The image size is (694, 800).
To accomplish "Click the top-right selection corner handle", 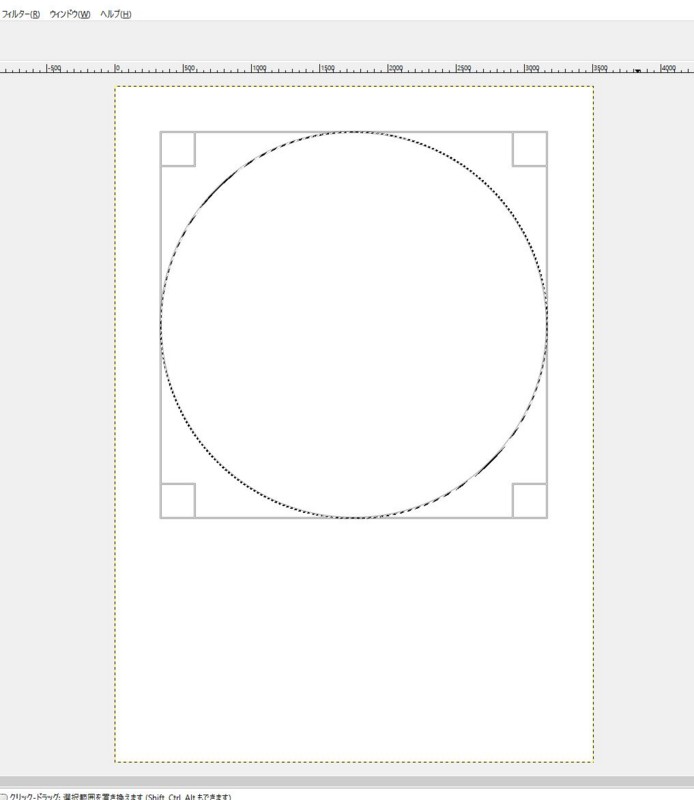I will [x=530, y=149].
